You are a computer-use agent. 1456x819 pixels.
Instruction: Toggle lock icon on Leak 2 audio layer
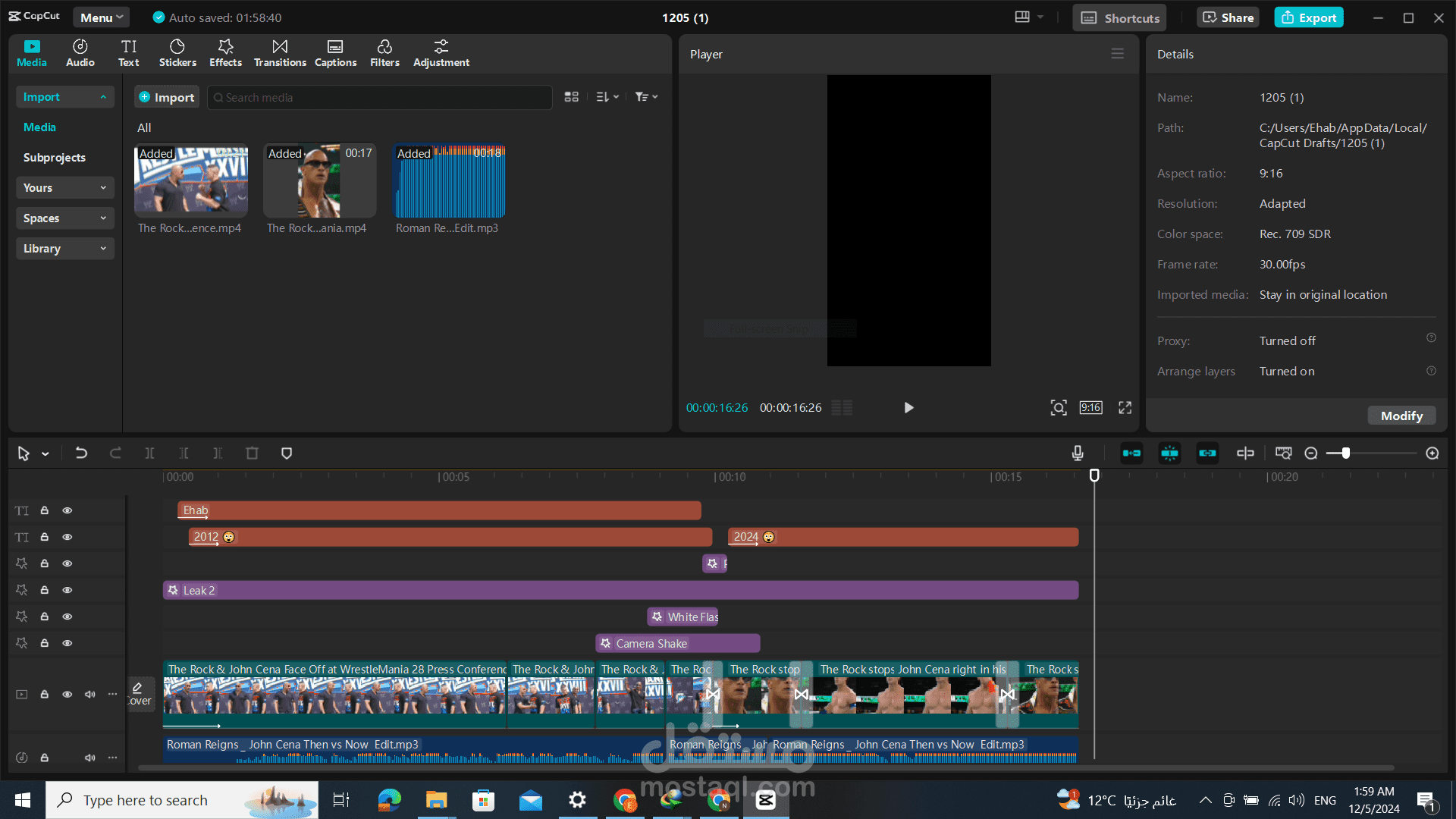pyautogui.click(x=44, y=590)
